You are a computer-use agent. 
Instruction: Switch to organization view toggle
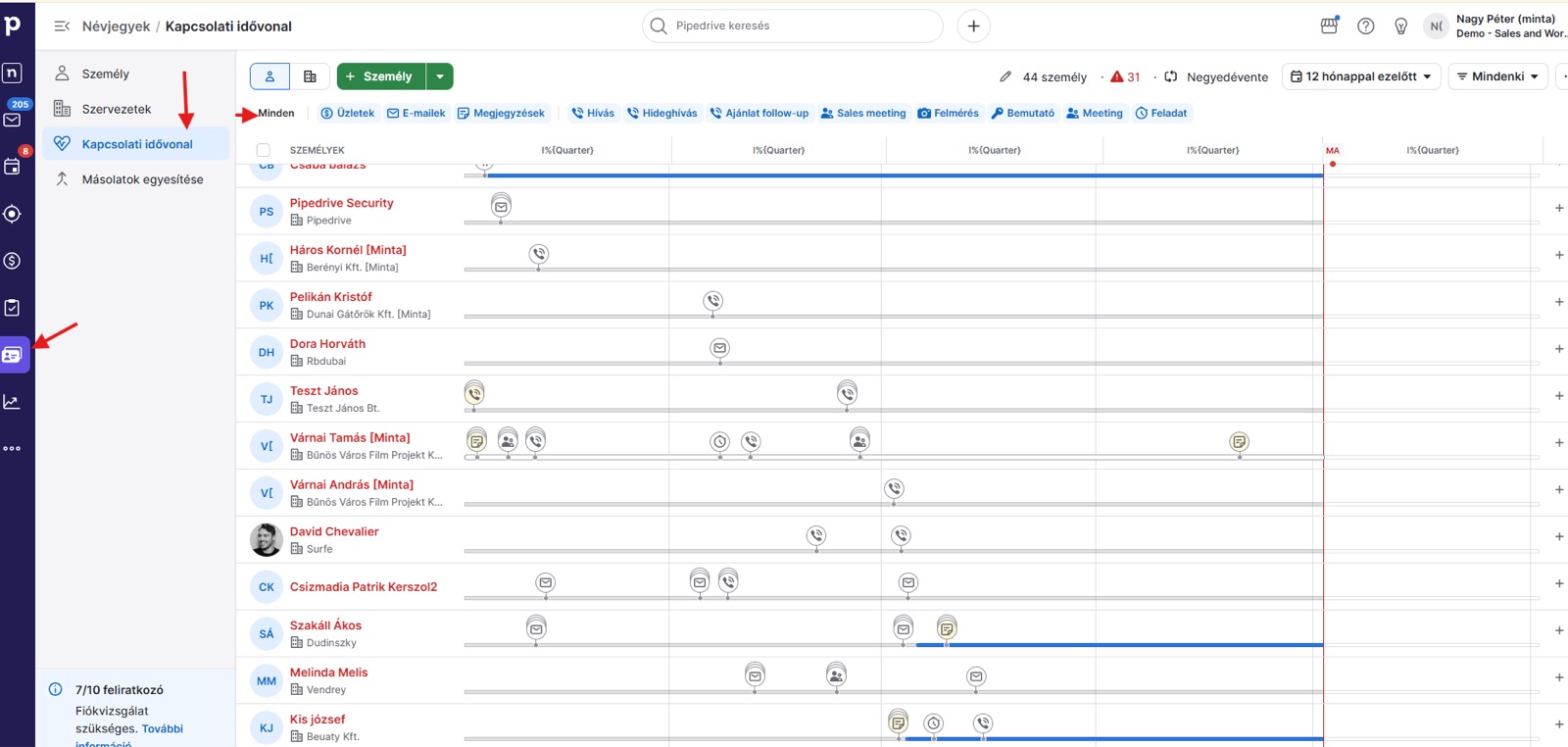coord(310,76)
